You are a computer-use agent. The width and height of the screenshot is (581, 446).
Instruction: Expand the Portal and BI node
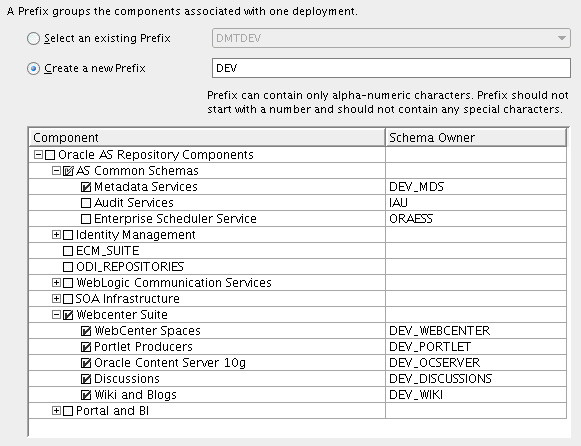click(56, 410)
